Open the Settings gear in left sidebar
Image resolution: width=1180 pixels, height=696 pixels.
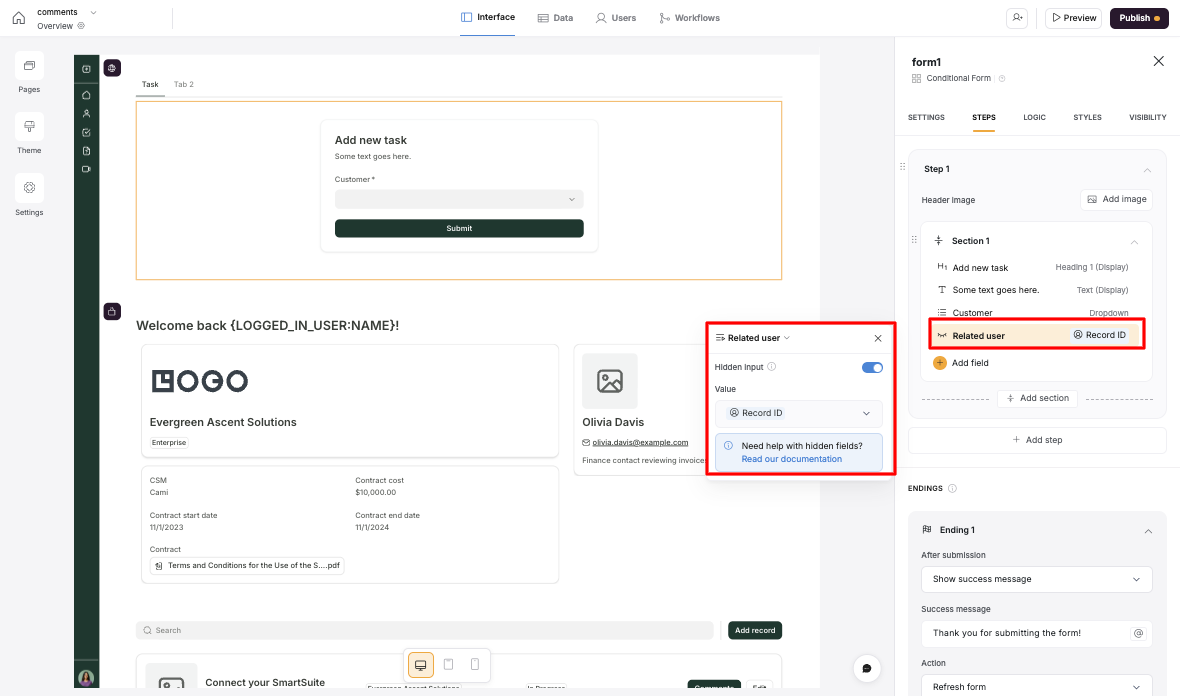29,188
